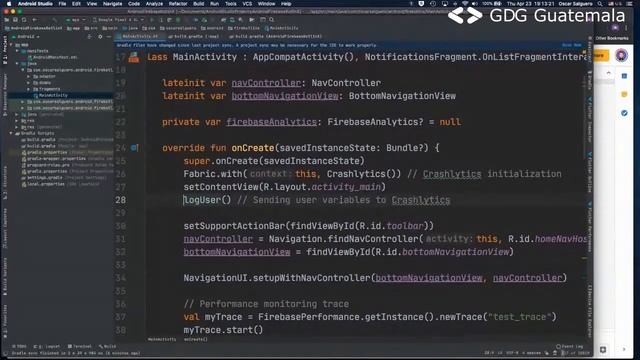Open the Android view selector dropdown
Viewport: 640px width, 360px height.
[x=28, y=37]
